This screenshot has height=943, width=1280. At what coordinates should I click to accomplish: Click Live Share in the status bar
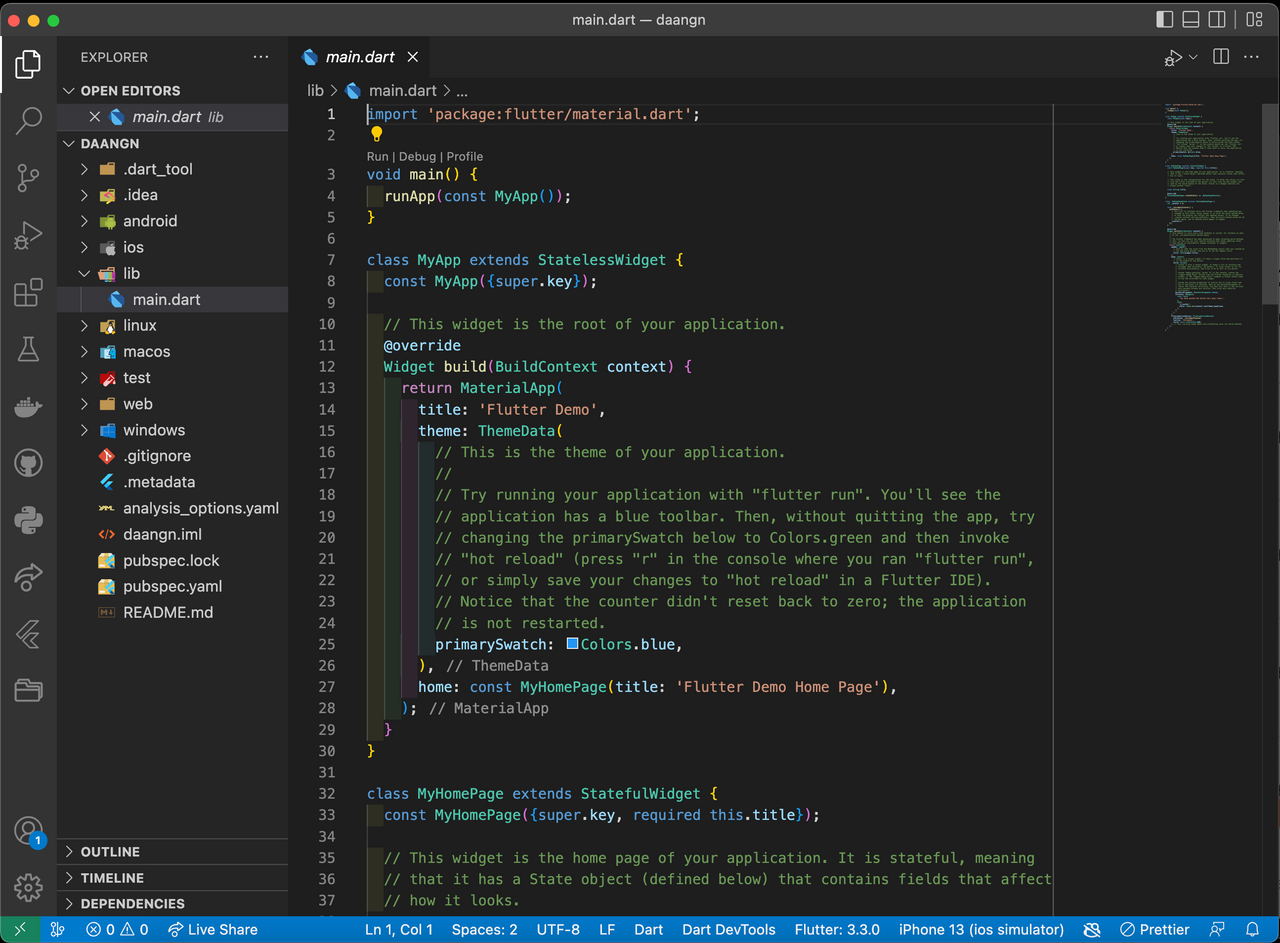click(212, 929)
